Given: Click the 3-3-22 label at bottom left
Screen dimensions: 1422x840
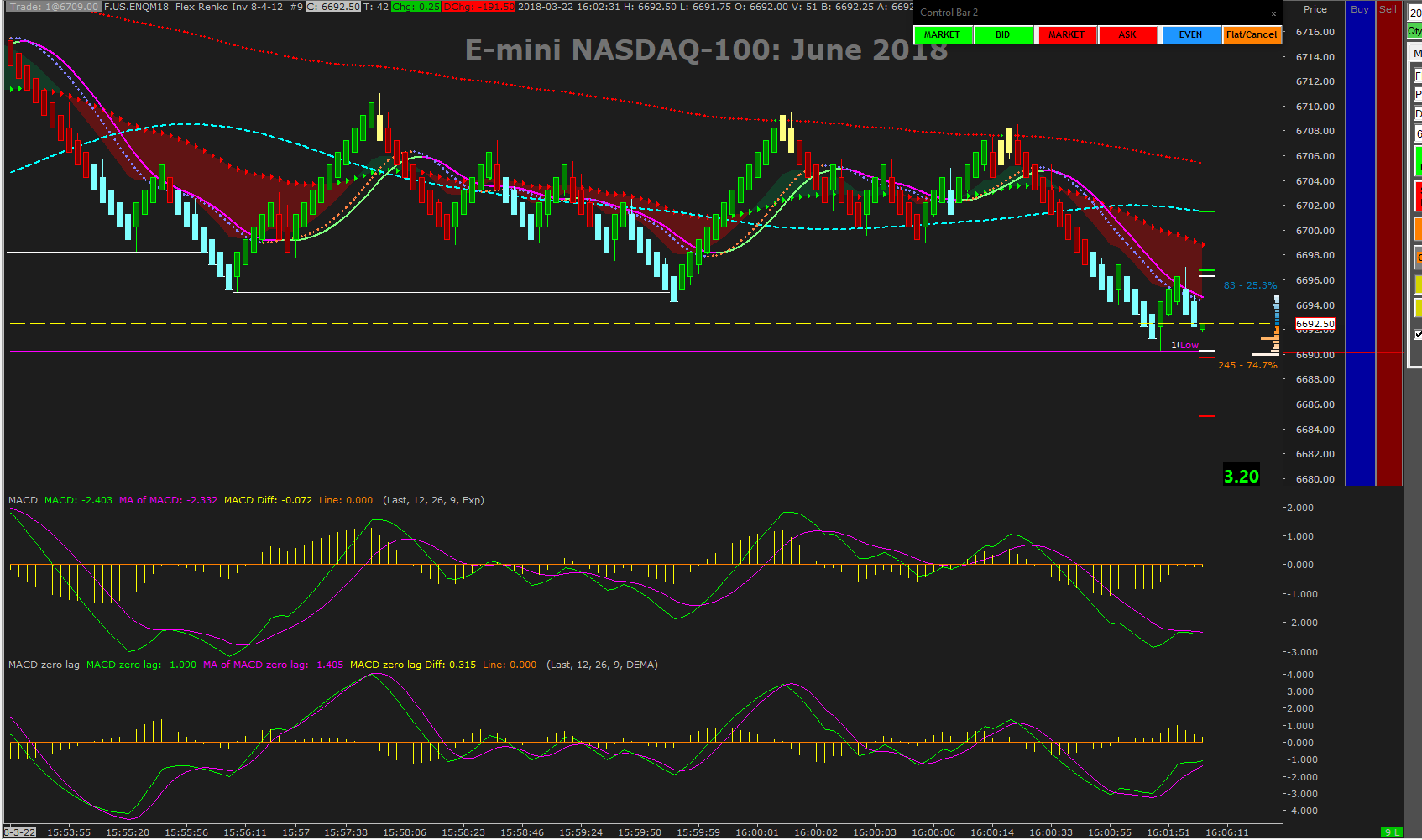Looking at the screenshot, I should pos(19,832).
